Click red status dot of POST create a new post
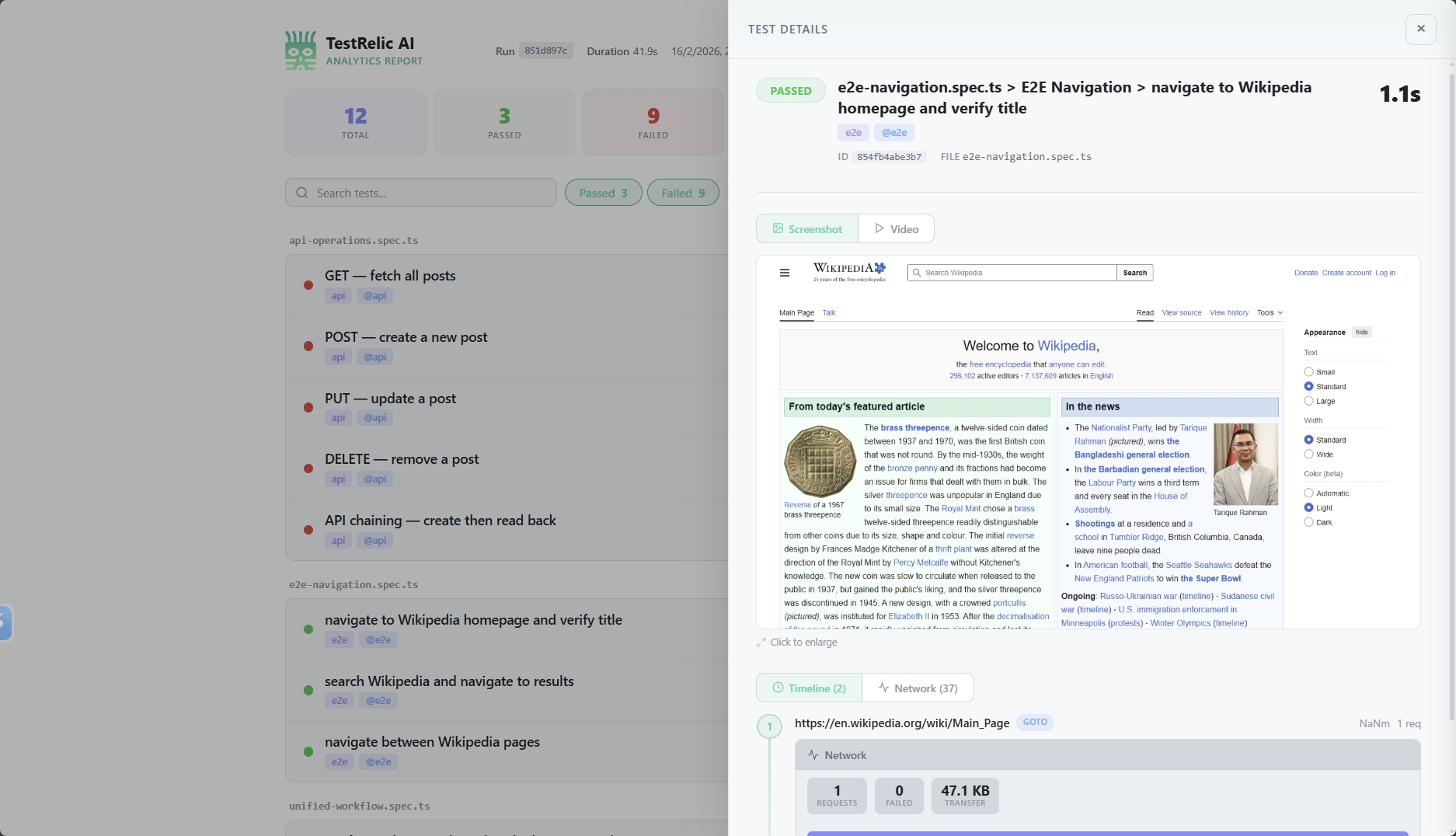 coord(308,347)
